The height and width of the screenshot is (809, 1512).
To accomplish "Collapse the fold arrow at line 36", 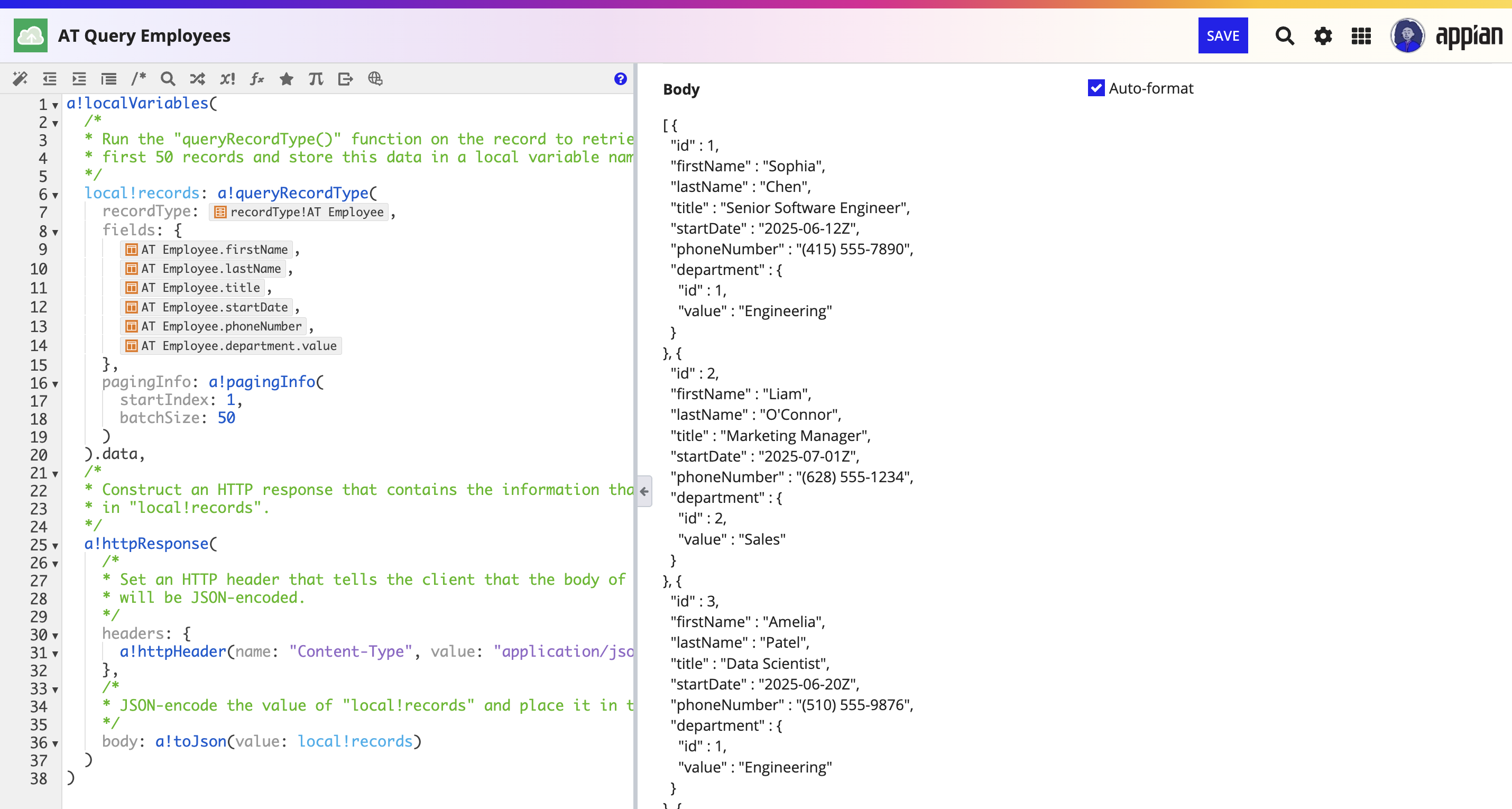I will coord(55,744).
